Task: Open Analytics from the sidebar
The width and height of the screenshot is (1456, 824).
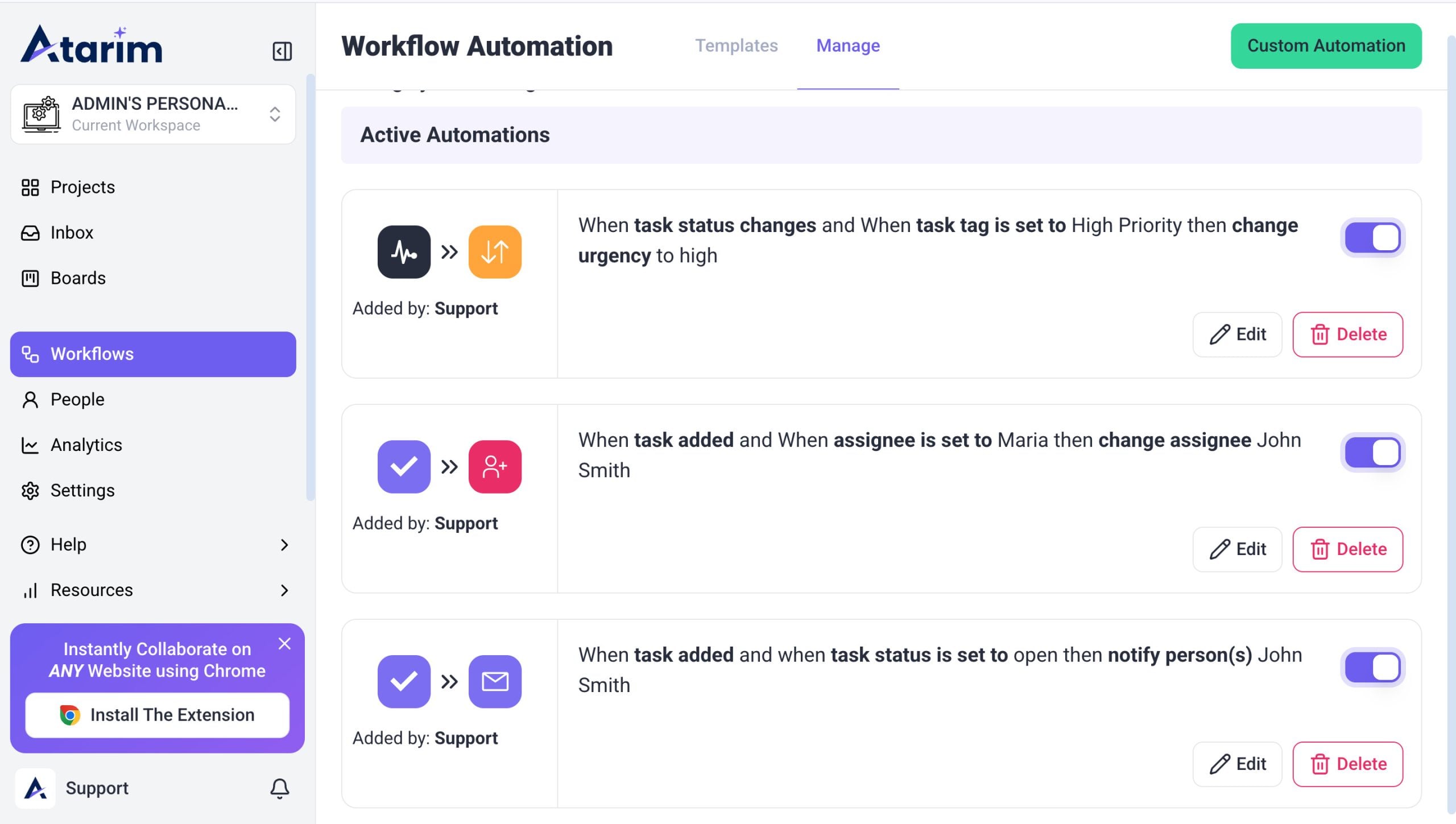Action: pos(86,445)
